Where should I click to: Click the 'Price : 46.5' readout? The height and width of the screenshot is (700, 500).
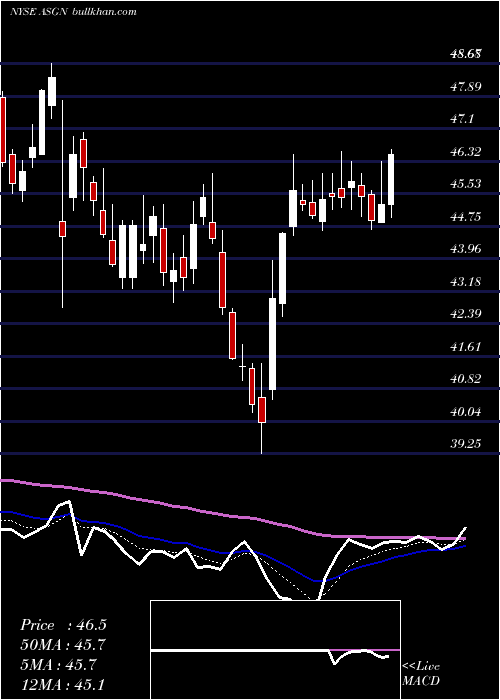63,625
